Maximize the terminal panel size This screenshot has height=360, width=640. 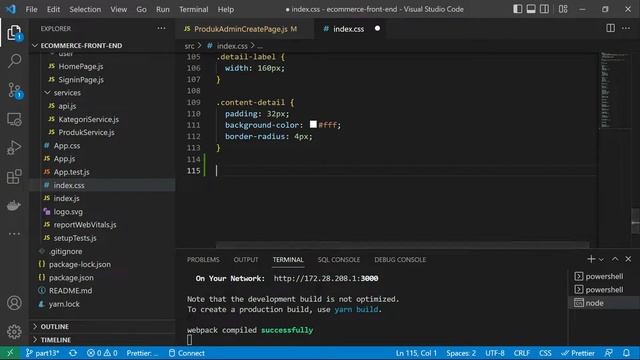click(x=615, y=259)
